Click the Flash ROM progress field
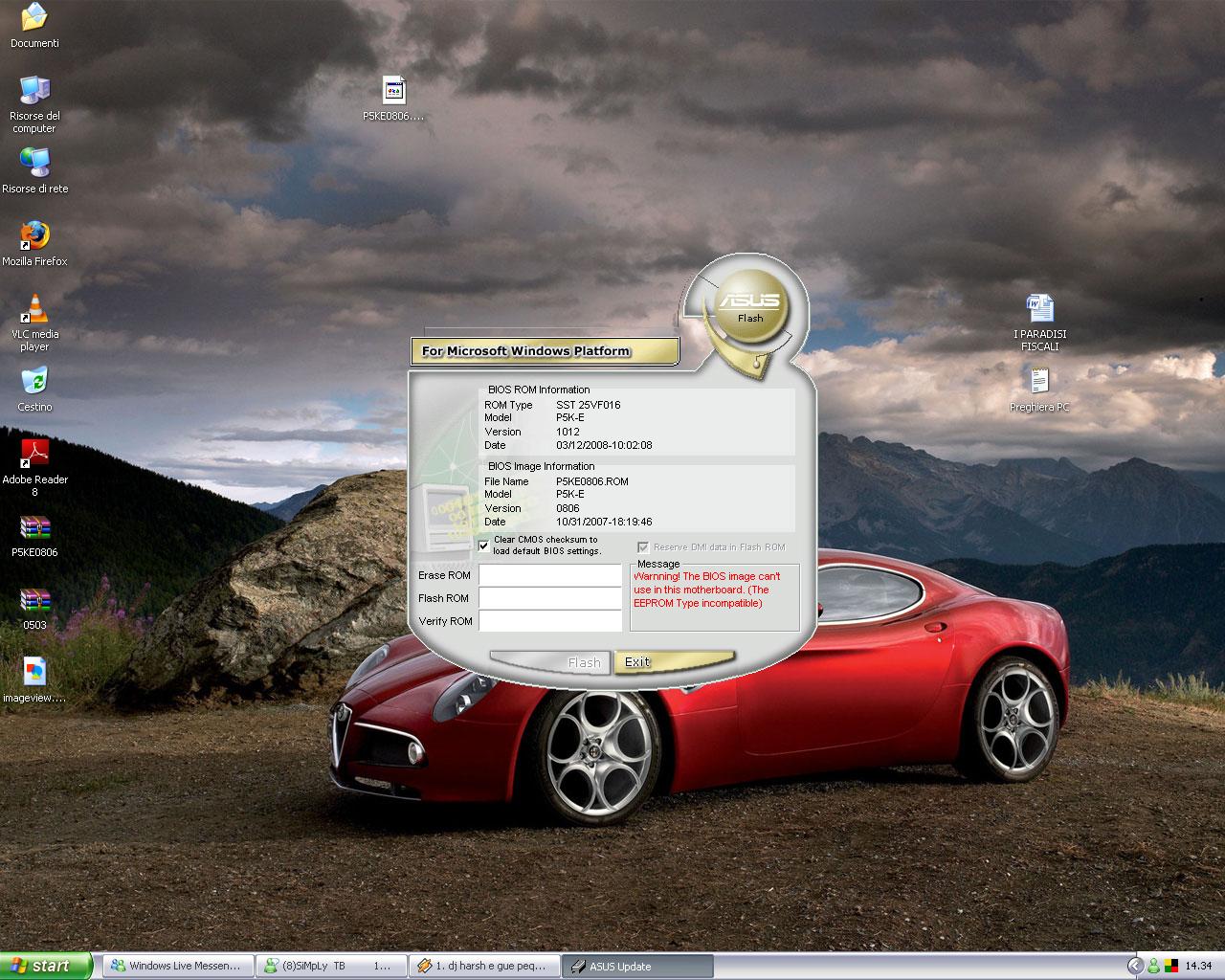Screen dimensions: 1225x980 click(550, 598)
